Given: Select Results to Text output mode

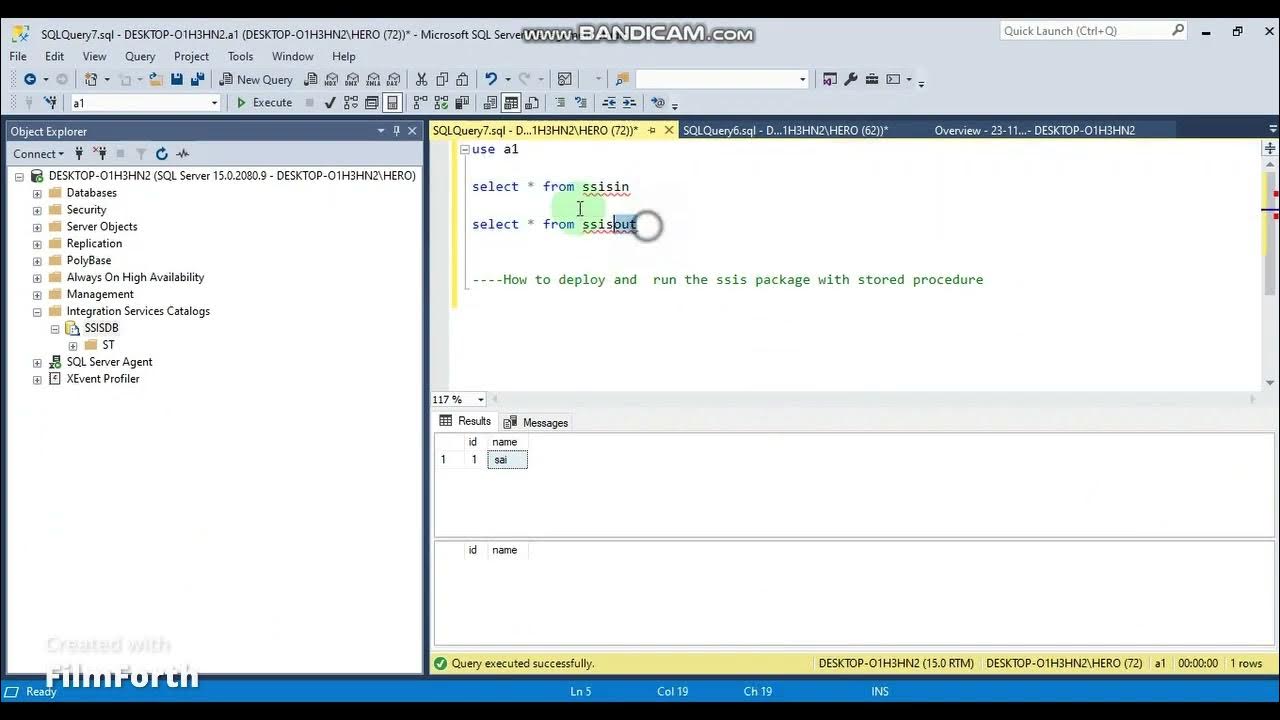Looking at the screenshot, I should (490, 102).
